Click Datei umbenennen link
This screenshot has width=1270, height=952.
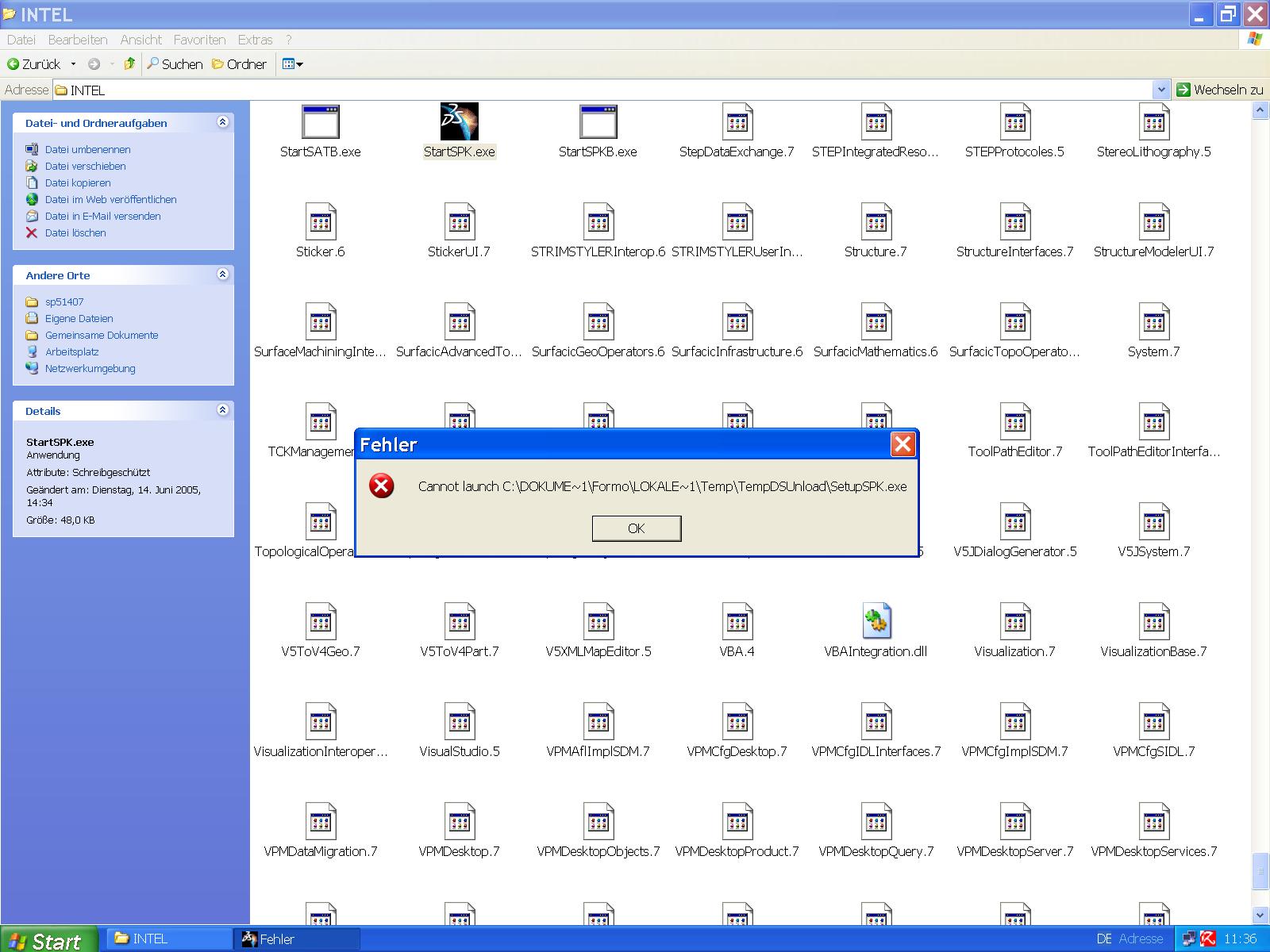click(x=87, y=149)
